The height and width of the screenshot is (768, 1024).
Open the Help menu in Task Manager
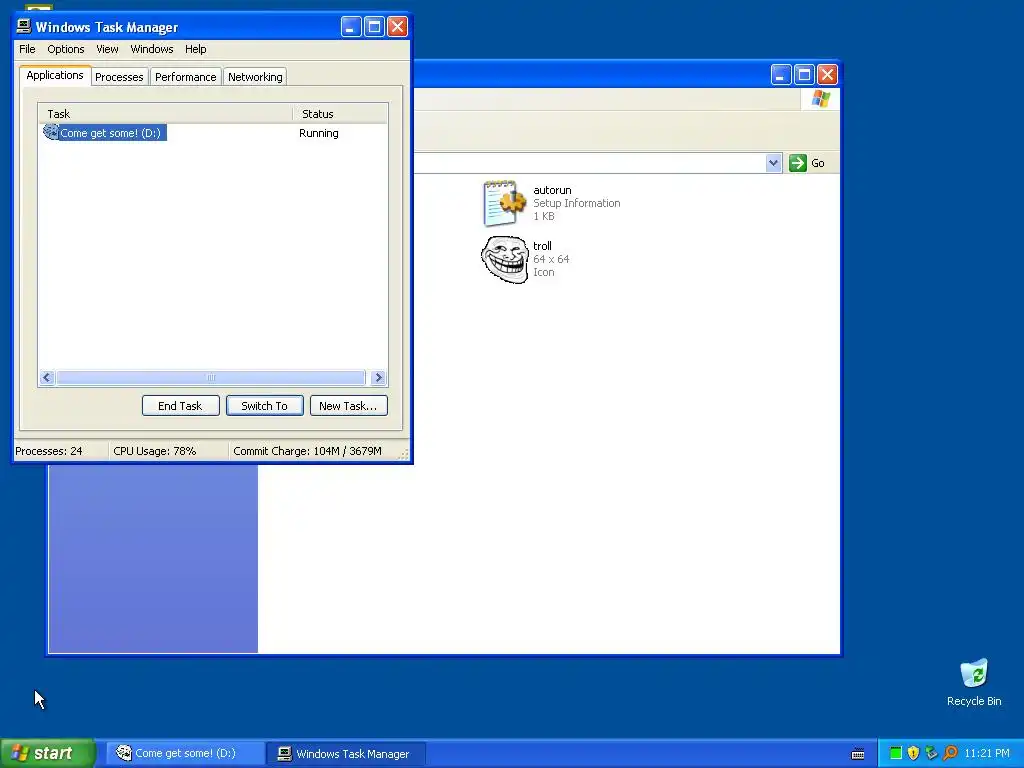point(195,49)
